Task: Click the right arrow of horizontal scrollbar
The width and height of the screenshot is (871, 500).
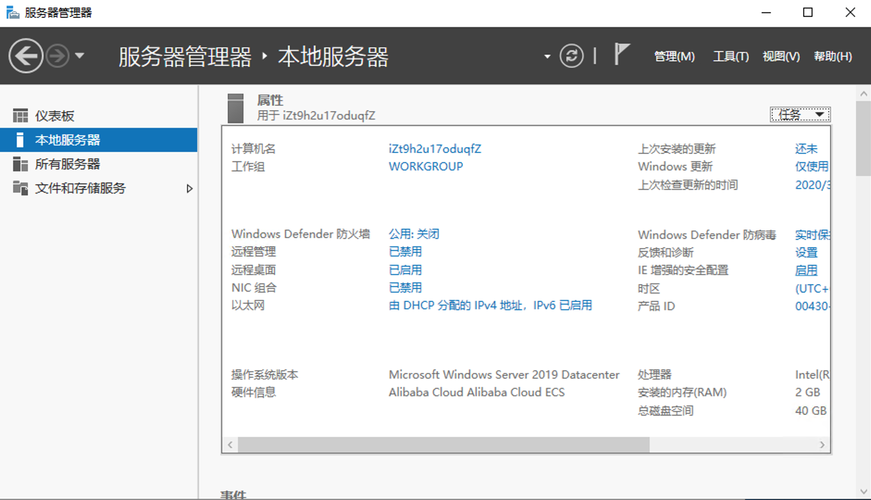Action: [823, 444]
